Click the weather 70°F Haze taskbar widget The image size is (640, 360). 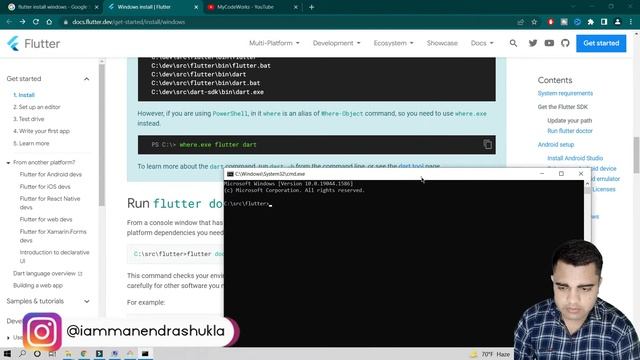[491, 354]
